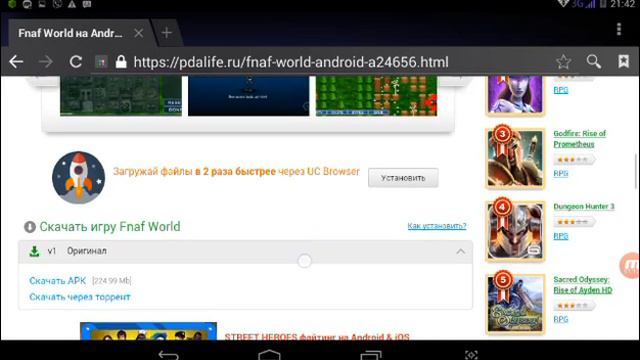
Task: Click the orange floating button at right edge
Action: [x=630, y=266]
